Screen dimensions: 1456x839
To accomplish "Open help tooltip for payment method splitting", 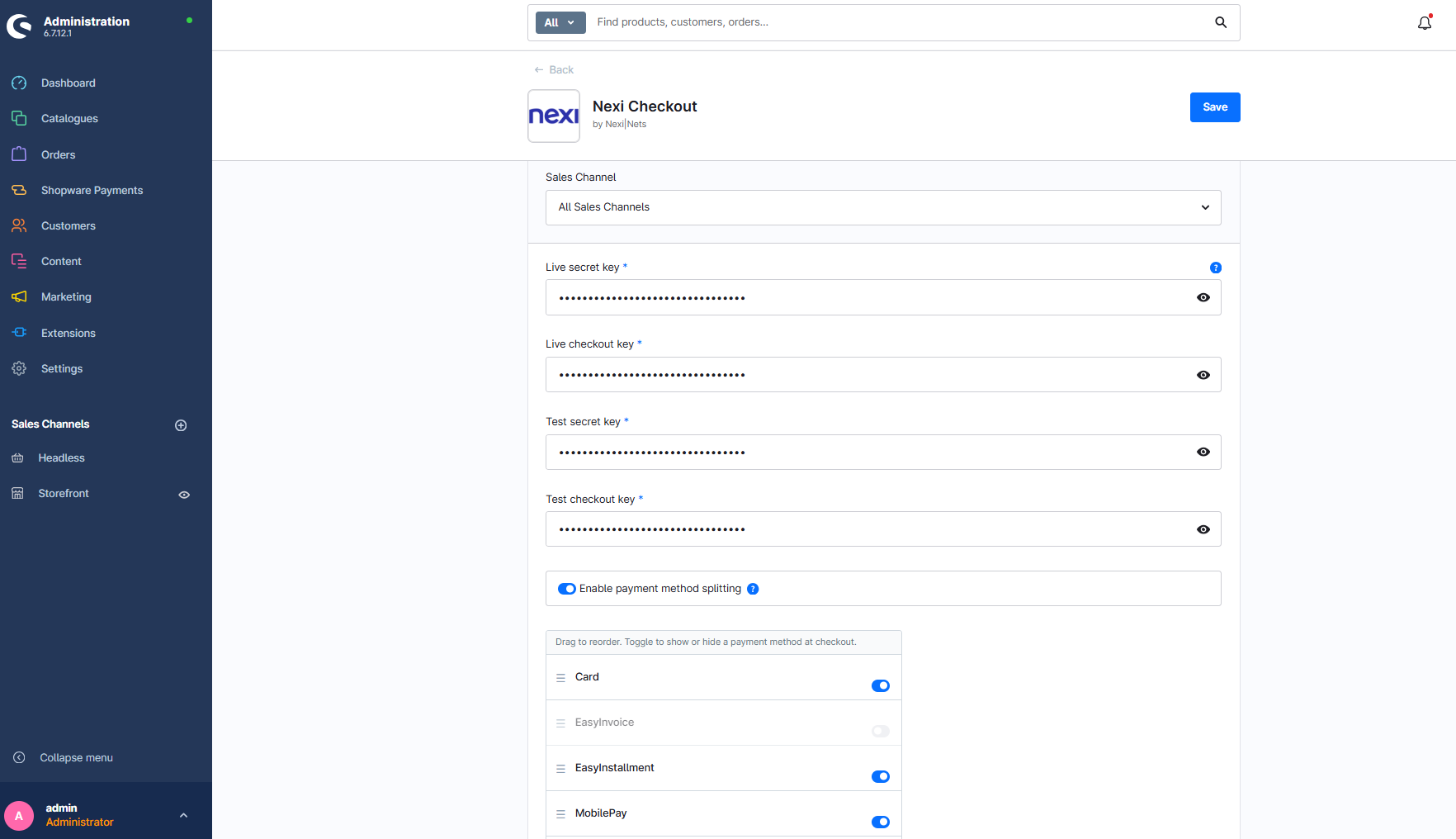I will pos(753,589).
